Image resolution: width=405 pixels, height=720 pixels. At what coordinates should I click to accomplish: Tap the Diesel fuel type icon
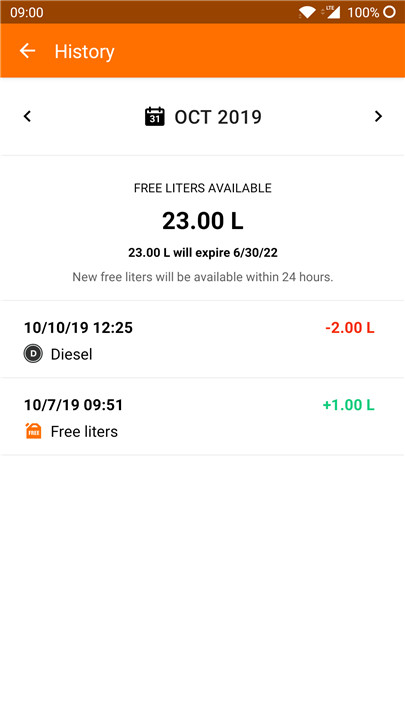coord(33,354)
